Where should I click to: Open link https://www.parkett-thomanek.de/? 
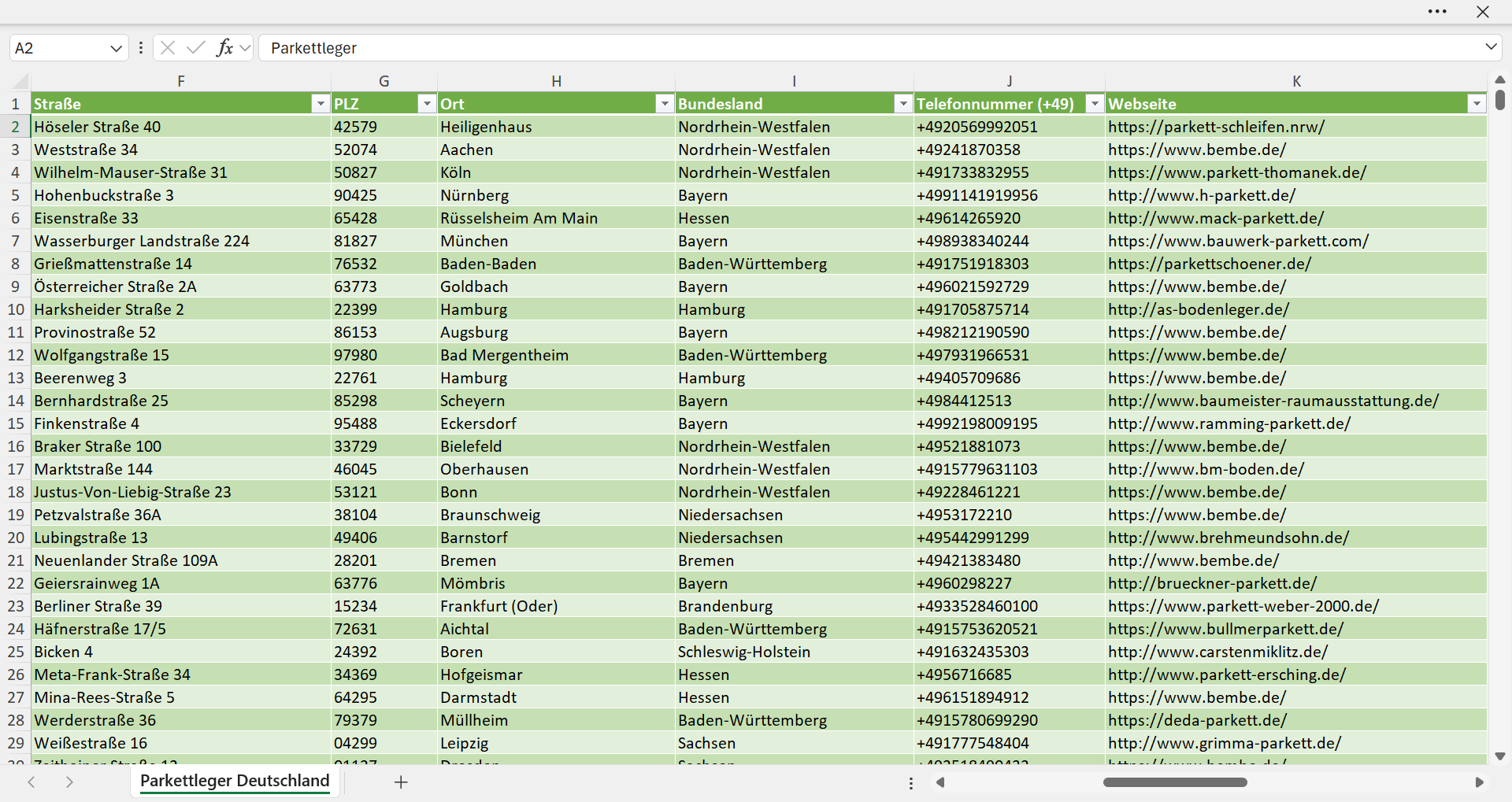[x=1237, y=172]
